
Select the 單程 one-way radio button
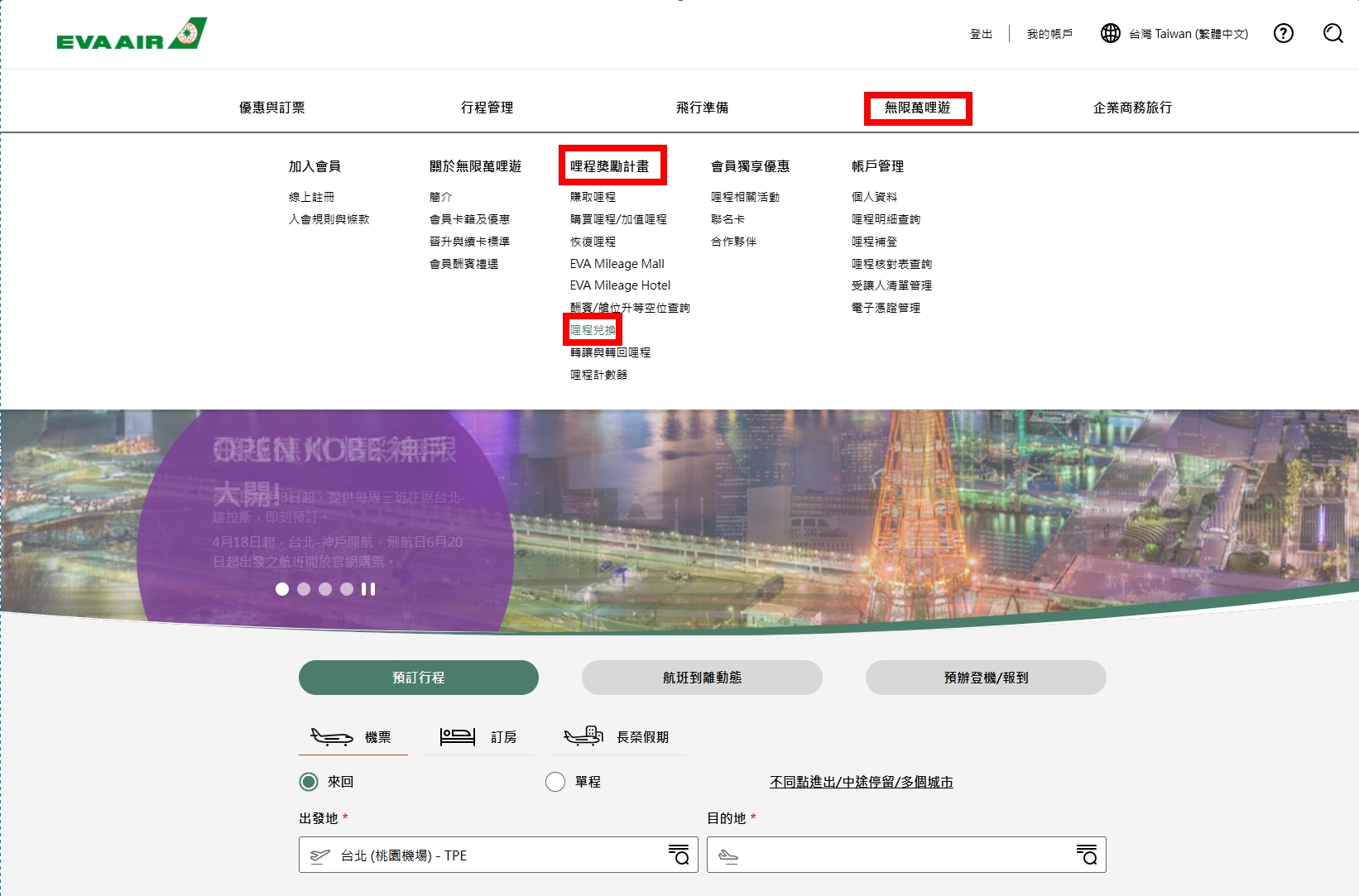[555, 782]
